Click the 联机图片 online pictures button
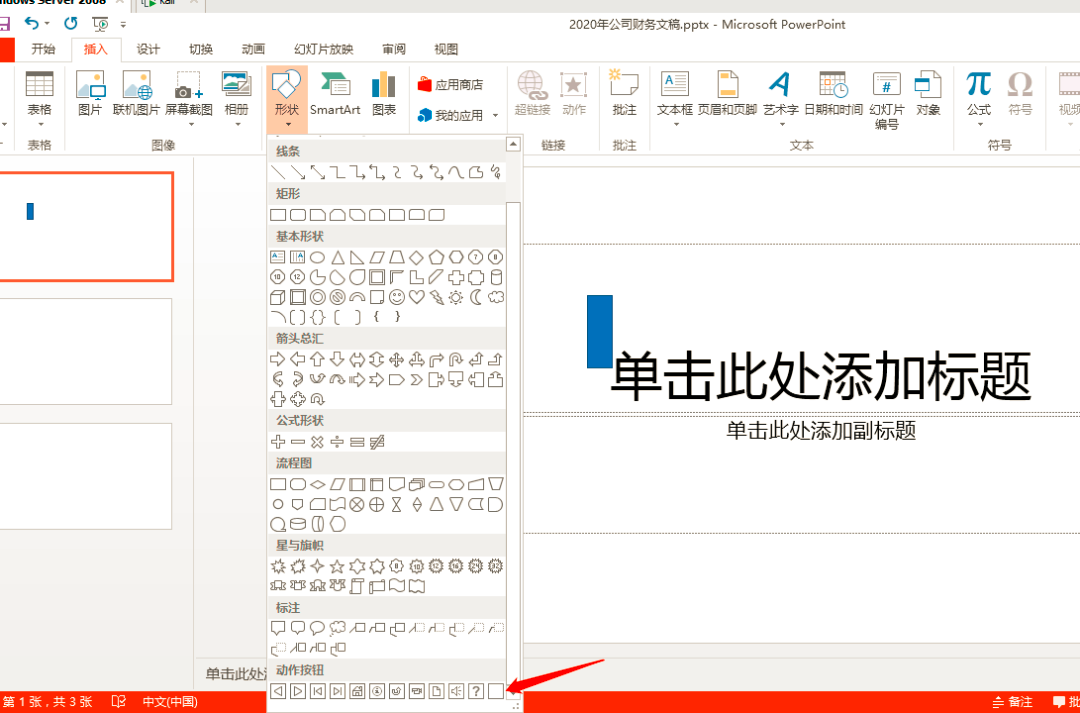The height and width of the screenshot is (713, 1080). click(136, 92)
